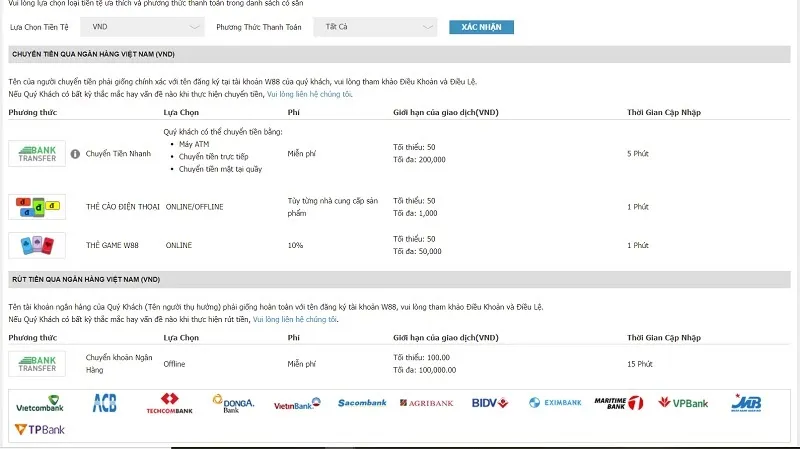This screenshot has height=449, width=800.
Task: Click the Agribank logo
Action: (x=426, y=403)
